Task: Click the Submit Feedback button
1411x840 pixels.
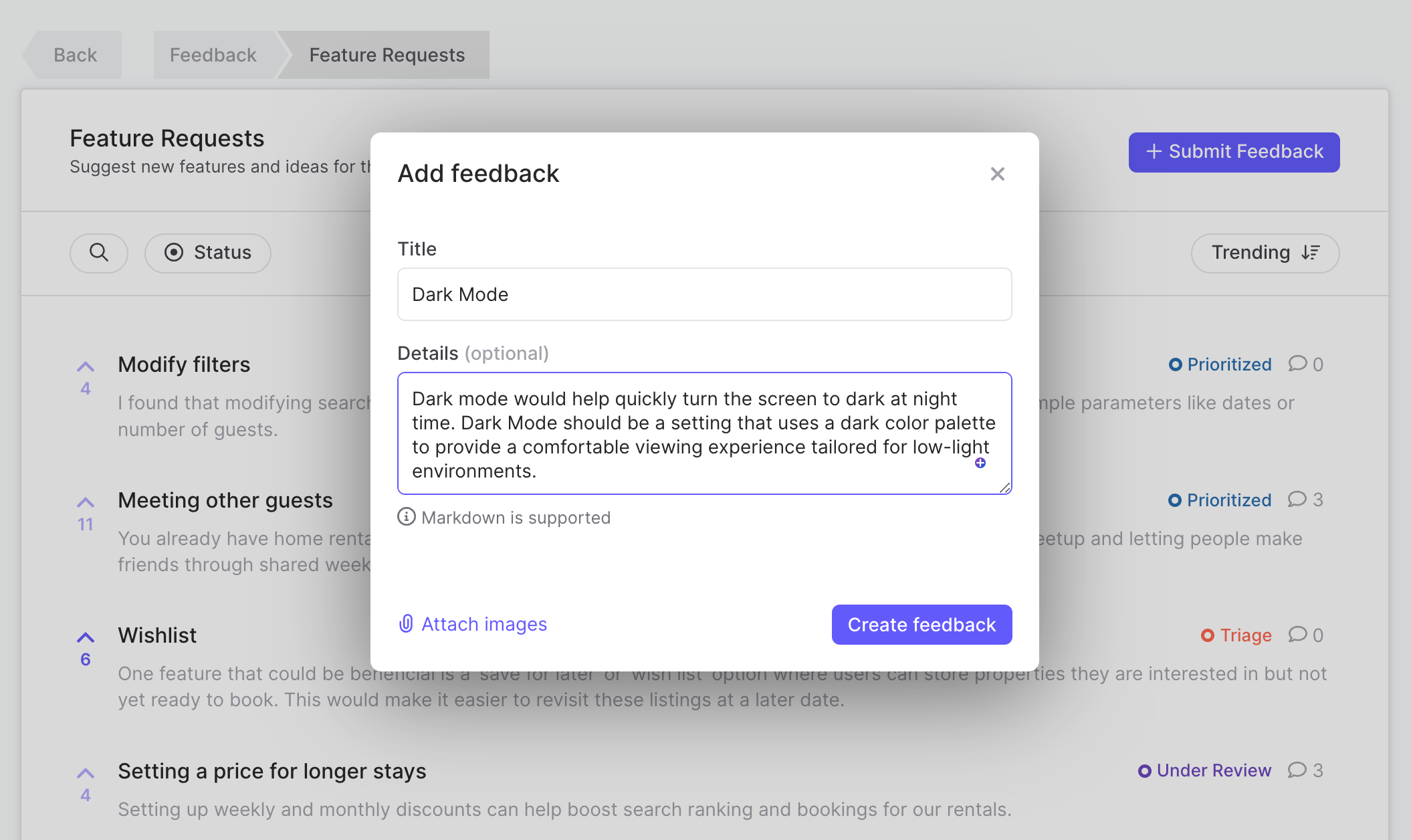Action: pyautogui.click(x=1234, y=152)
